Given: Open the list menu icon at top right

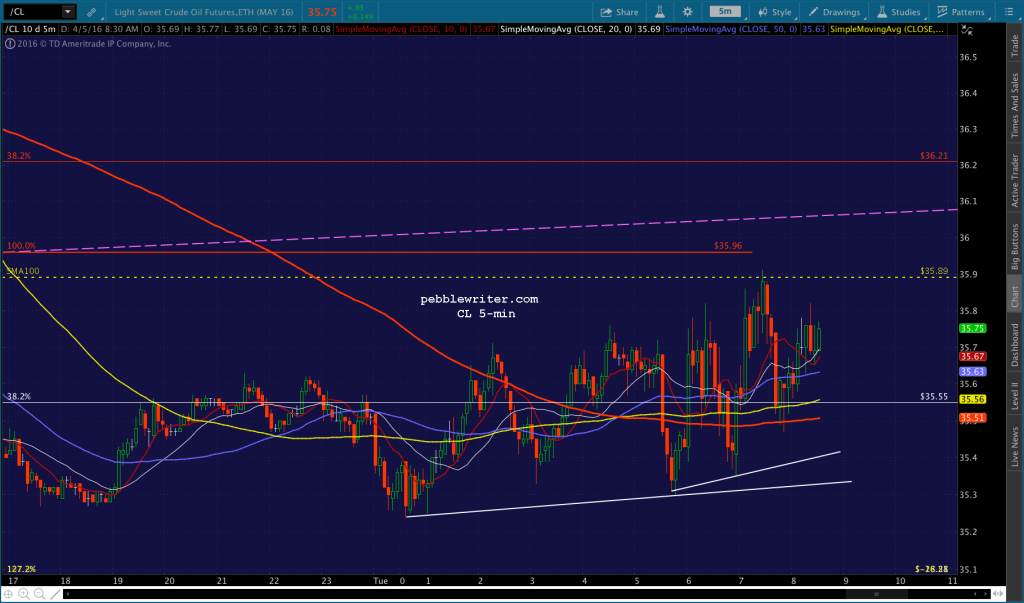Looking at the screenshot, I should 1009,12.
